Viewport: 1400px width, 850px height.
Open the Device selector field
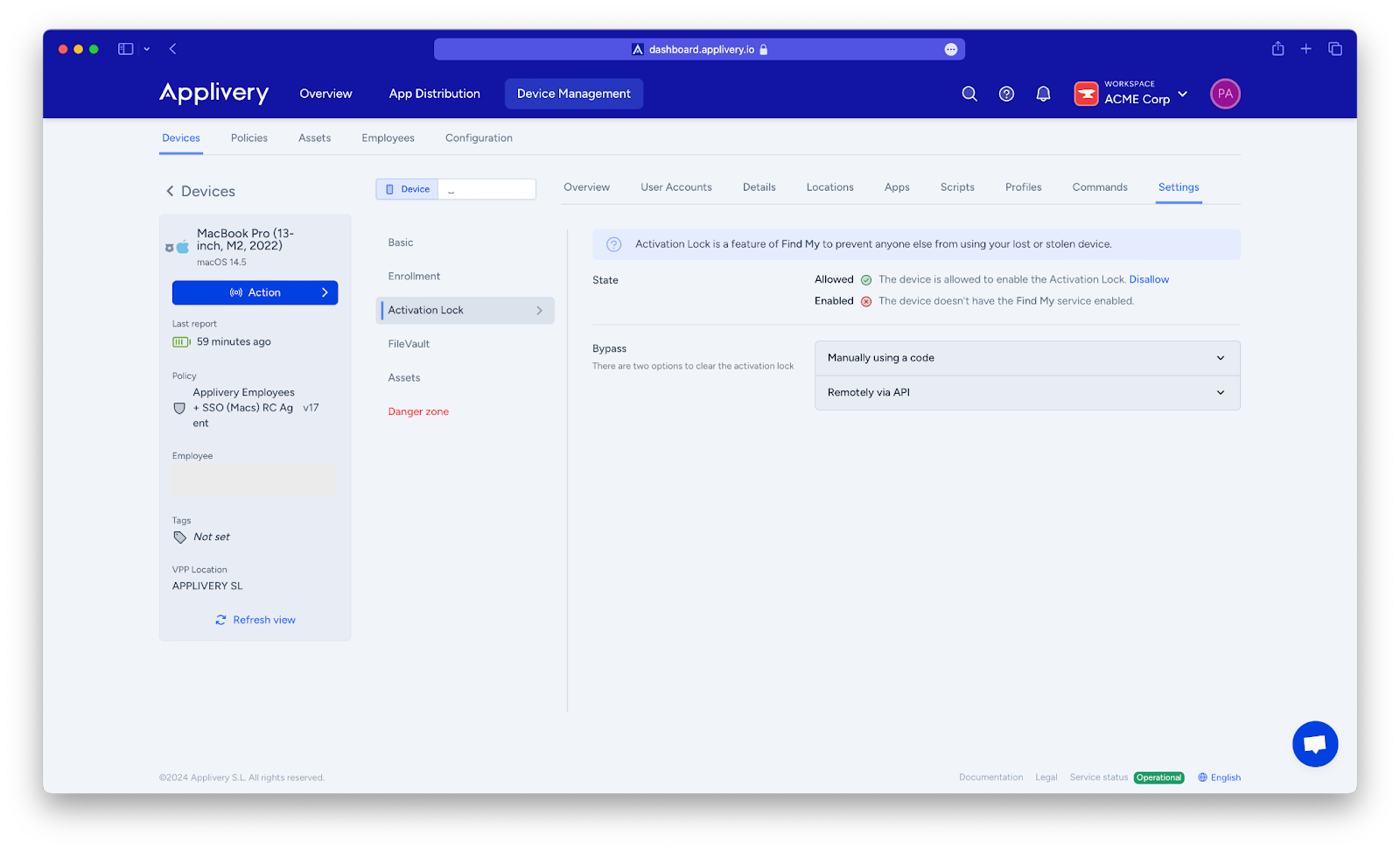(x=456, y=189)
